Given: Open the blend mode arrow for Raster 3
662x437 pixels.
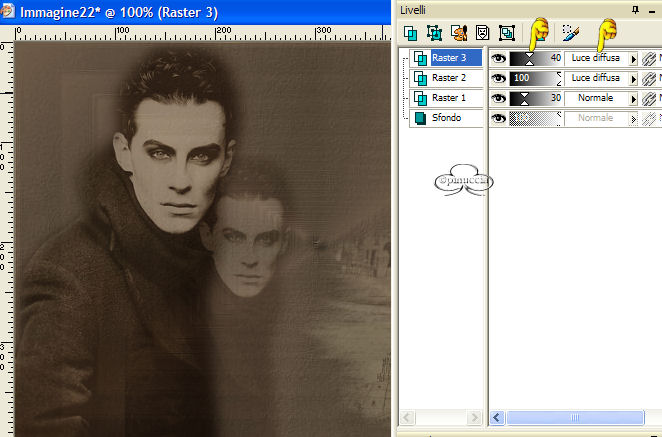Looking at the screenshot, I should [633, 59].
